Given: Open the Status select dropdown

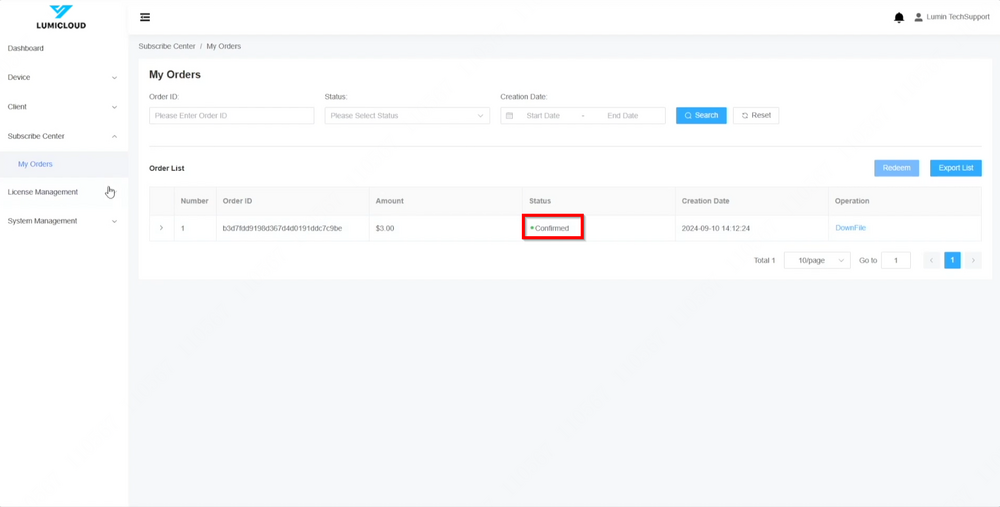Looking at the screenshot, I should (406, 116).
